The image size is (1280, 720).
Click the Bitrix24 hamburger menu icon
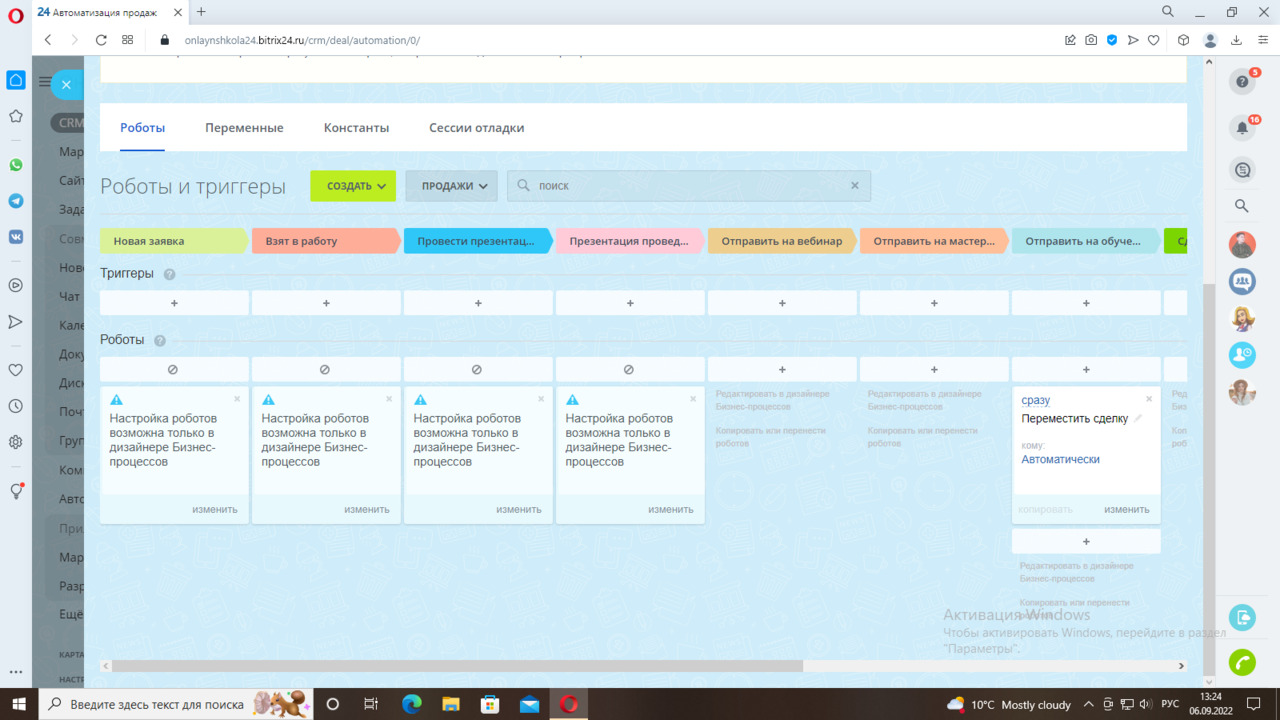coord(44,82)
